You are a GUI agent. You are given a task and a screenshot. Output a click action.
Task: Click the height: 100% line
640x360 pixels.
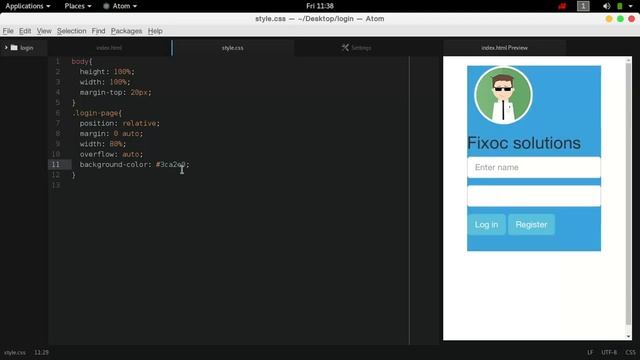click(107, 72)
